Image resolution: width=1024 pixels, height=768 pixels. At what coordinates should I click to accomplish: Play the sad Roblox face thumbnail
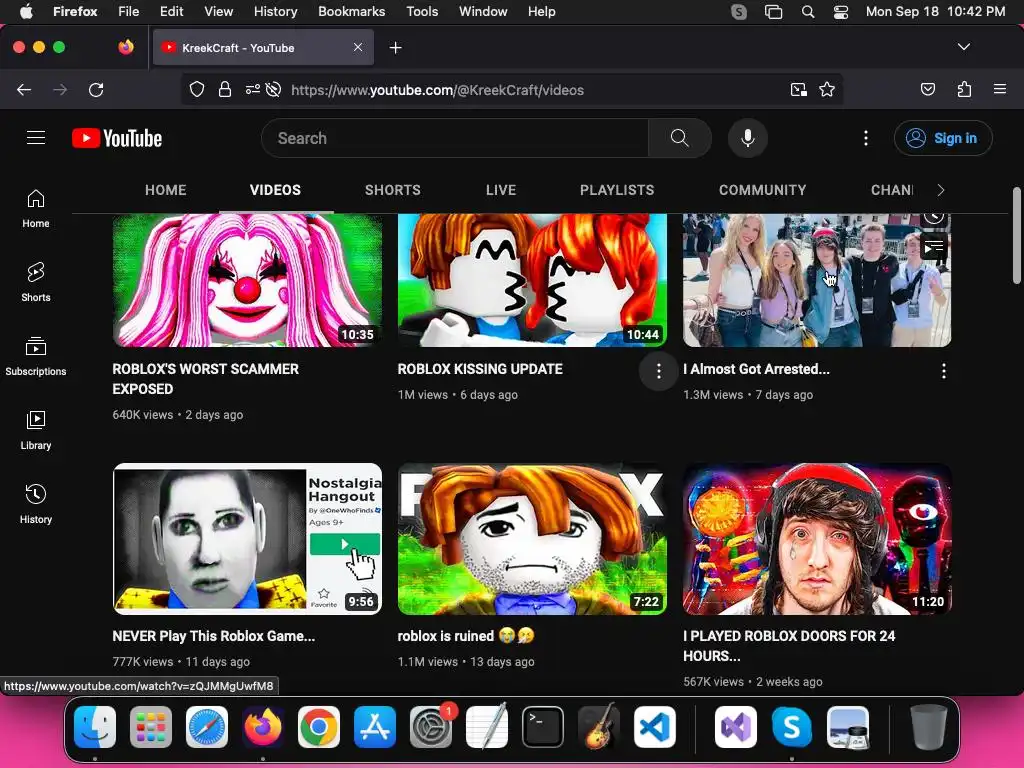point(532,539)
